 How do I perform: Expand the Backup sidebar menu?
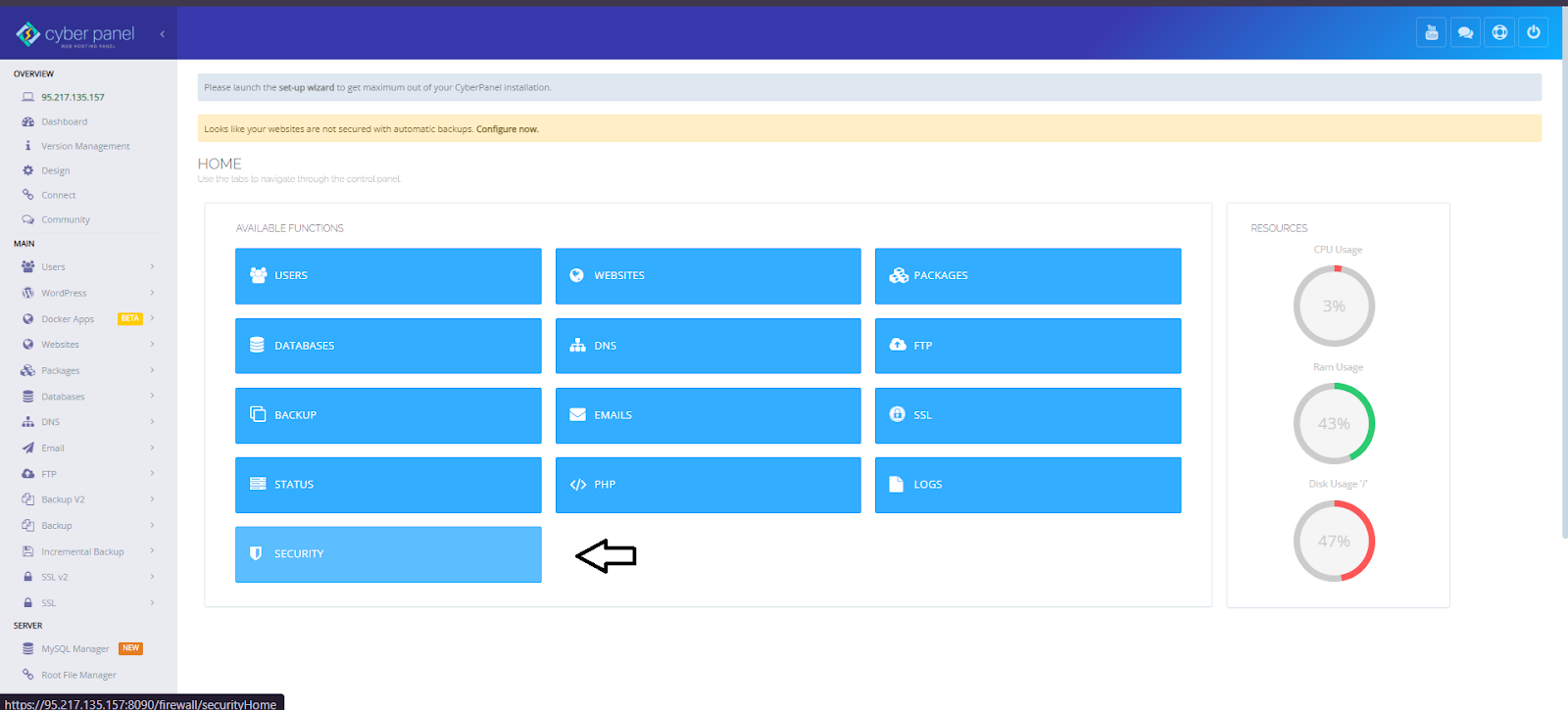[x=88, y=526]
